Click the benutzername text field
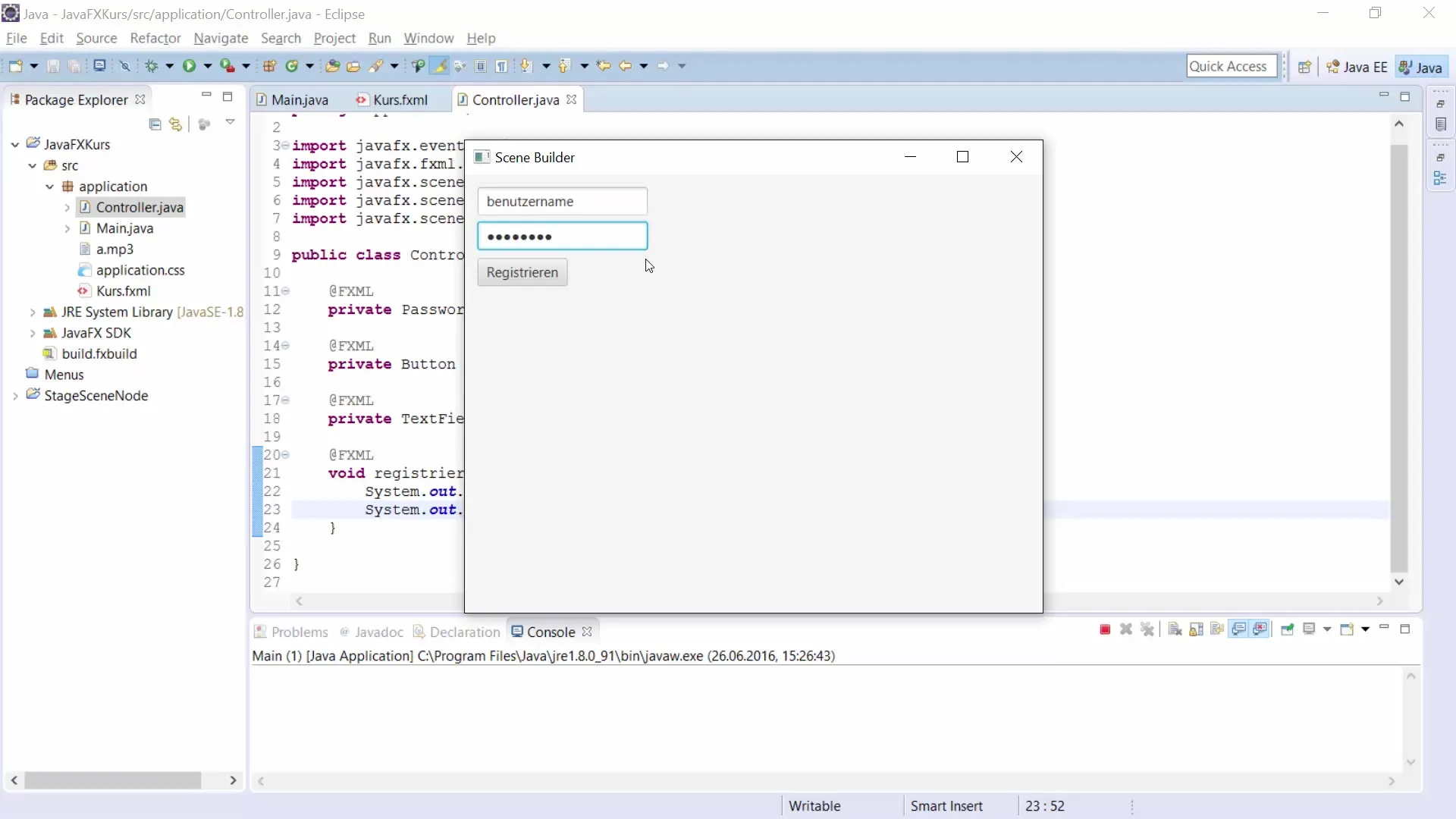The width and height of the screenshot is (1456, 819). tap(562, 202)
